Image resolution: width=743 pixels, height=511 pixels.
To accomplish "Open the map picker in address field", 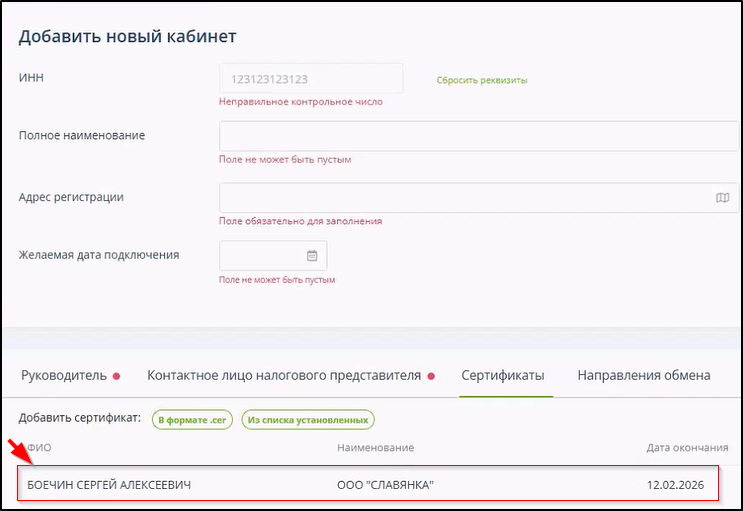I will (x=722, y=198).
